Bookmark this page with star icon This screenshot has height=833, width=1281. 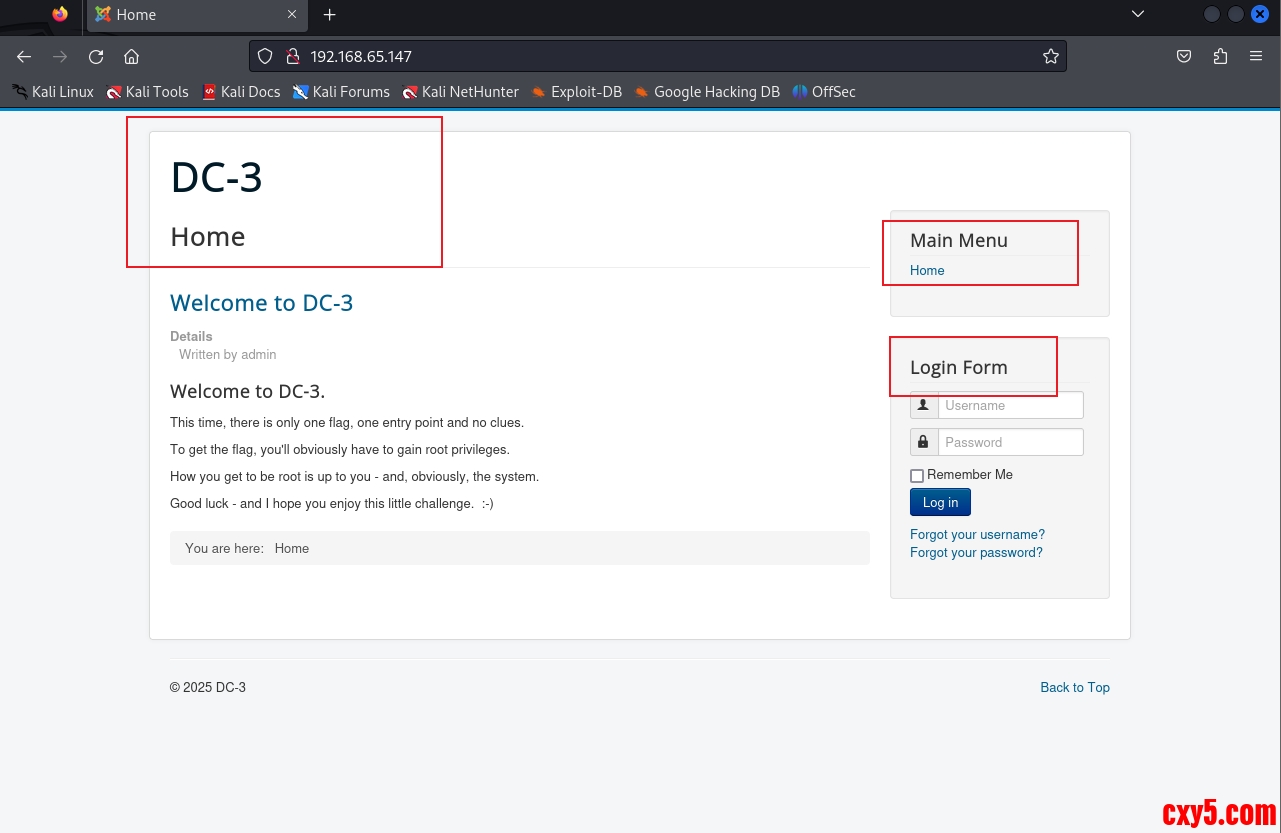[1050, 57]
